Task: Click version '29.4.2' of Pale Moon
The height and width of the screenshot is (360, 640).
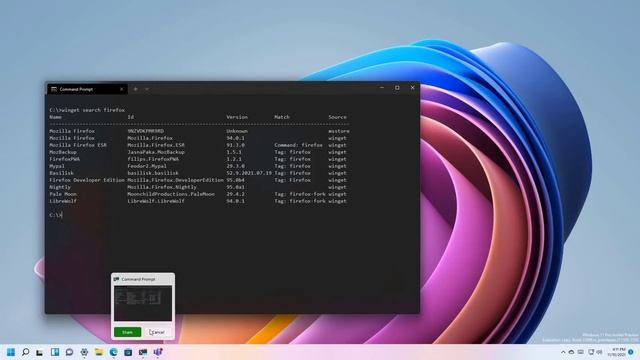Action: pyautogui.click(x=236, y=194)
